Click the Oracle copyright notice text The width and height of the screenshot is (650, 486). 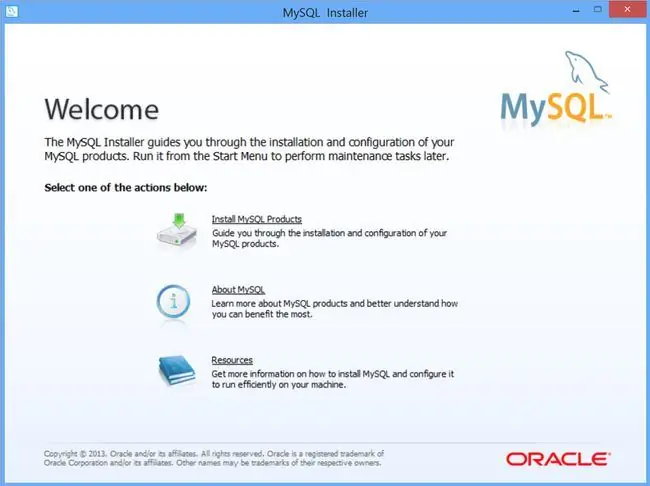pos(213,458)
